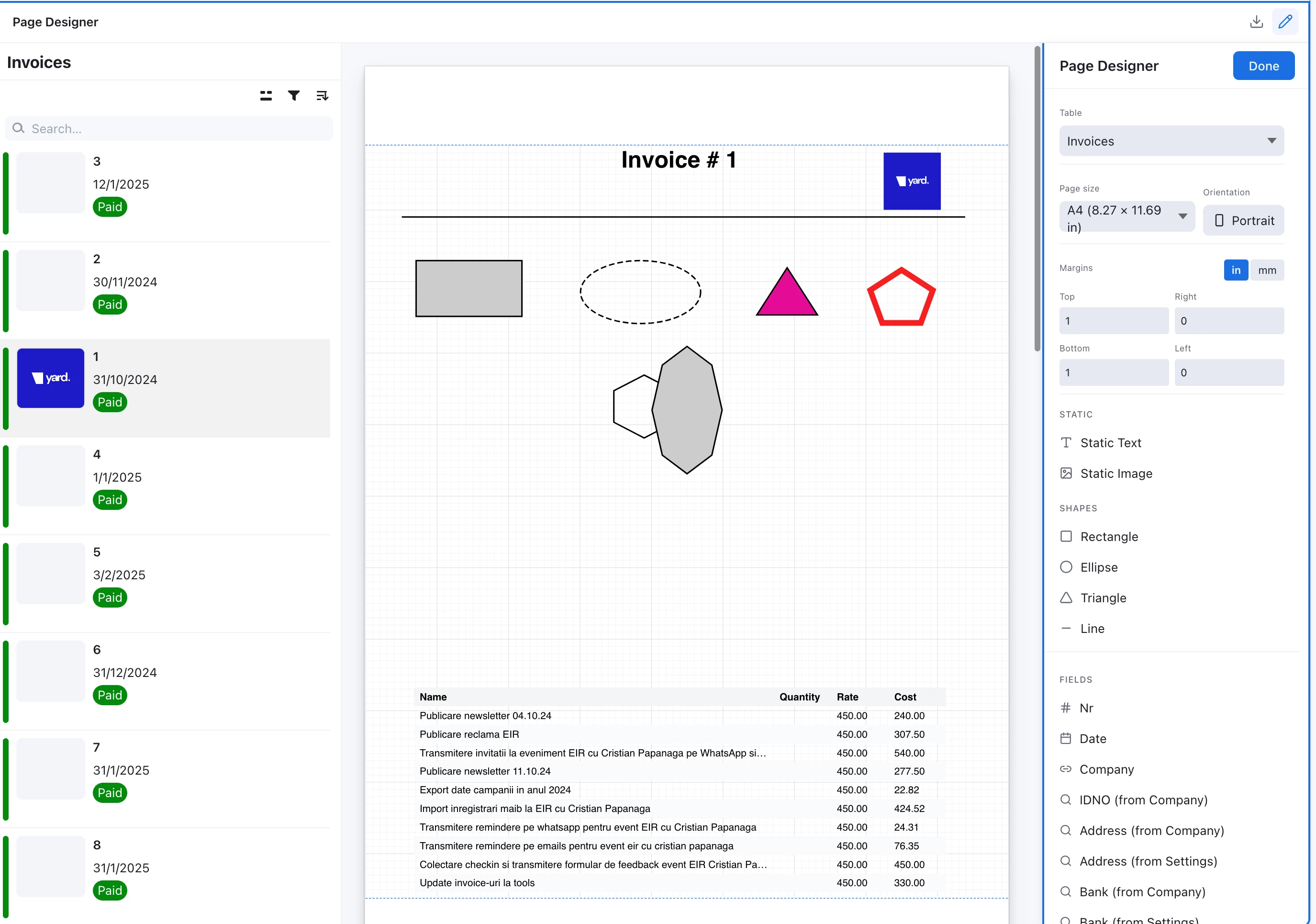Click the Top margin input field
Screen dimensions: 1316x924
1113,321
